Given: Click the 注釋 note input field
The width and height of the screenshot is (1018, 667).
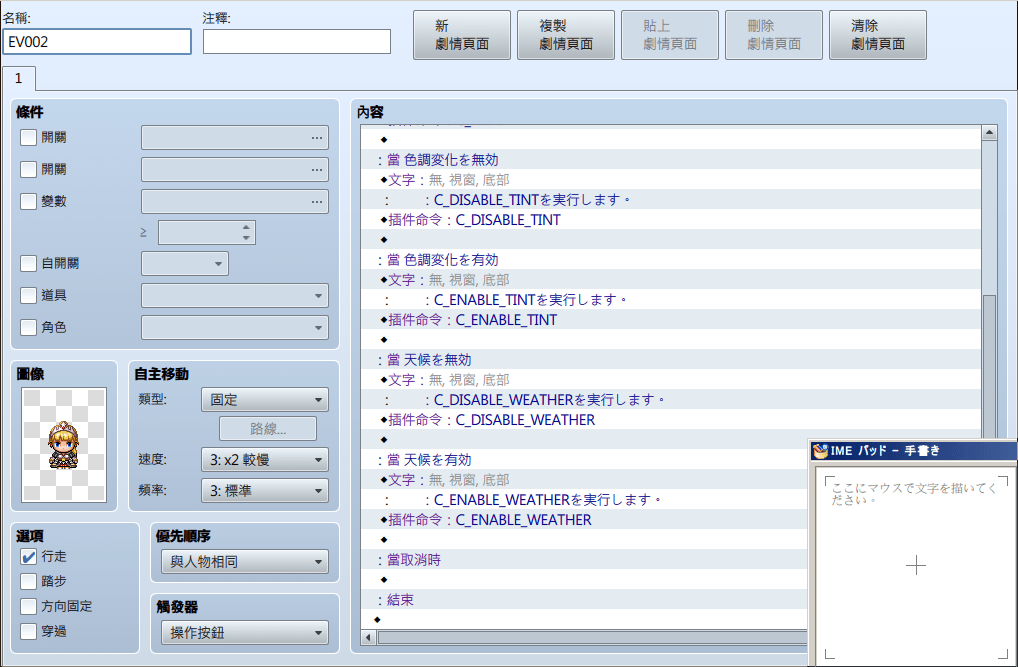Looking at the screenshot, I should pyautogui.click(x=297, y=42).
